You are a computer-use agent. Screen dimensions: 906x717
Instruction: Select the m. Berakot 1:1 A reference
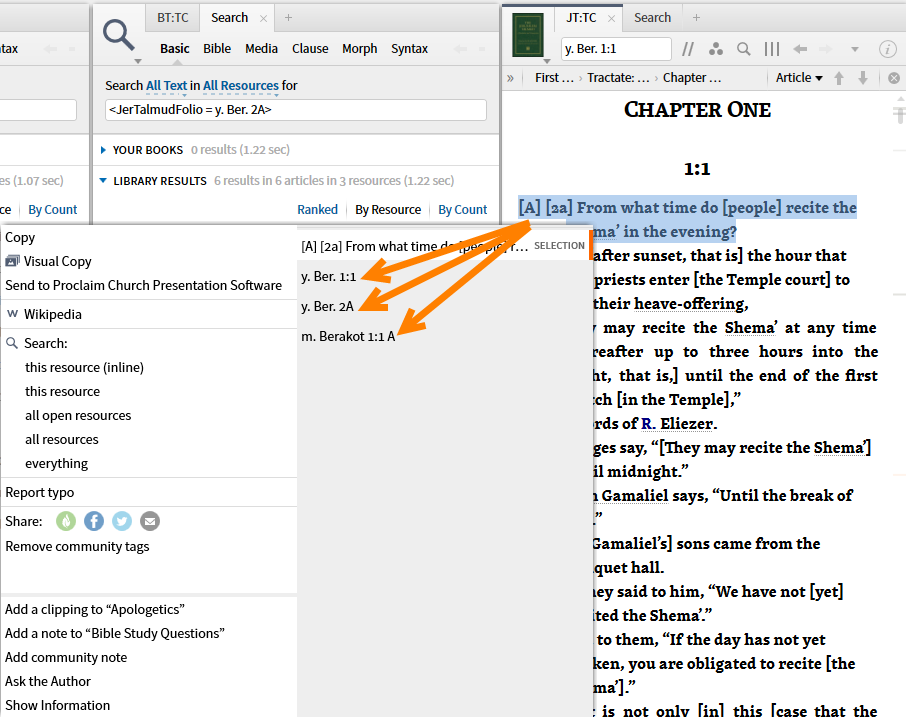[348, 337]
